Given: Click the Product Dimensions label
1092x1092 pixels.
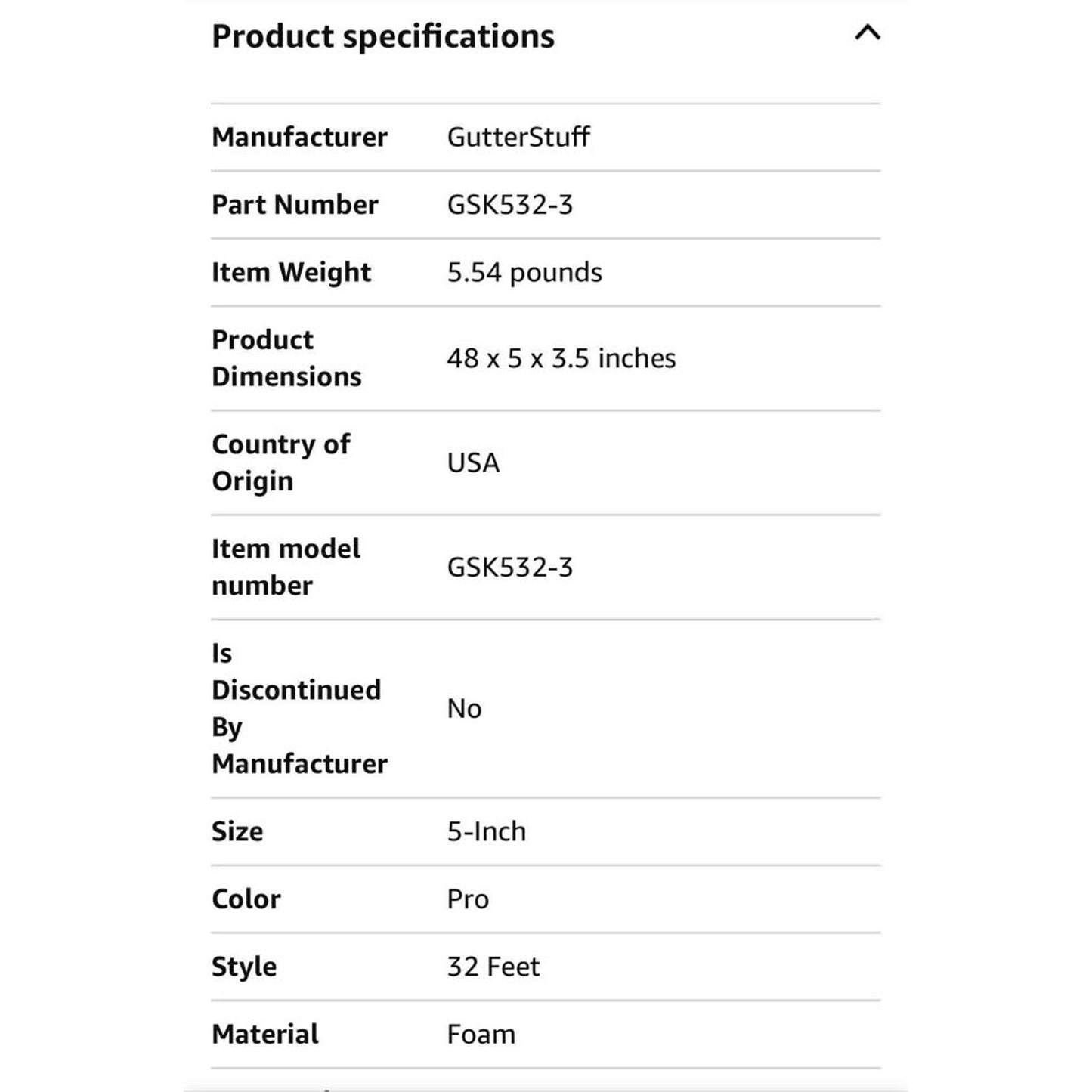Looking at the screenshot, I should [286, 358].
